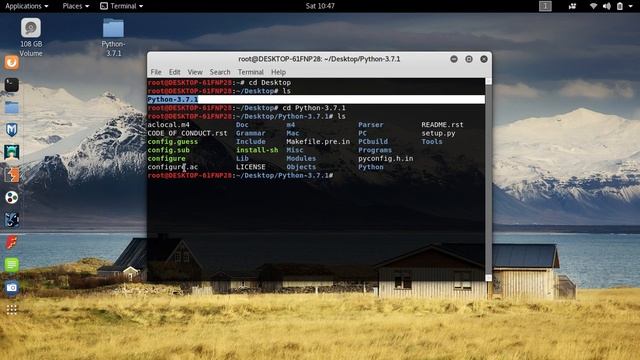Viewport: 640px width, 360px height.
Task: Click pyconfig.h.in in the listing
Action: click(385, 158)
